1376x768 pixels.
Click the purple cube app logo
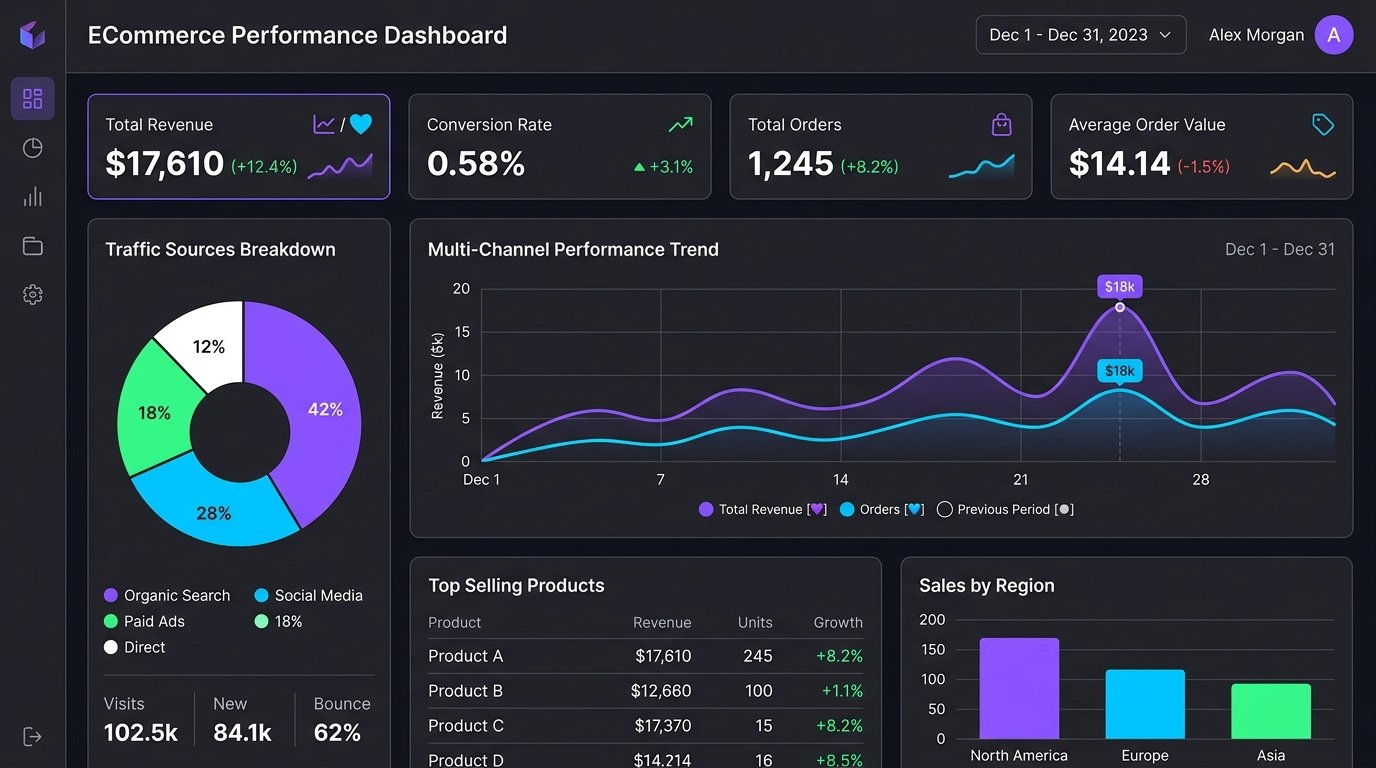(32, 35)
